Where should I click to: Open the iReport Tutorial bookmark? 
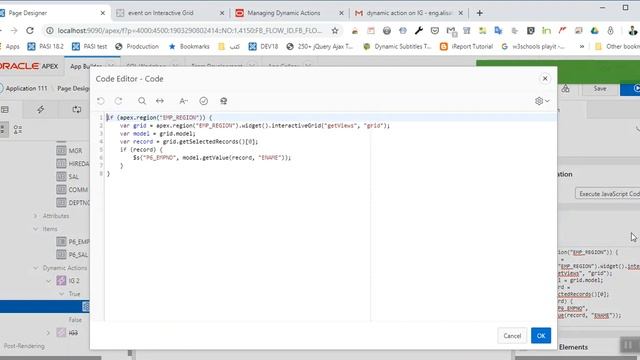[x=466, y=47]
